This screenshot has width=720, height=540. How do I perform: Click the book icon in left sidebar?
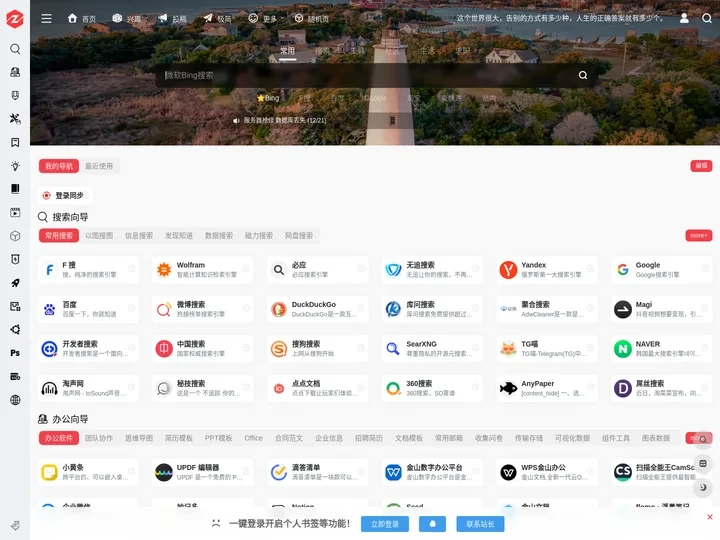click(x=15, y=189)
